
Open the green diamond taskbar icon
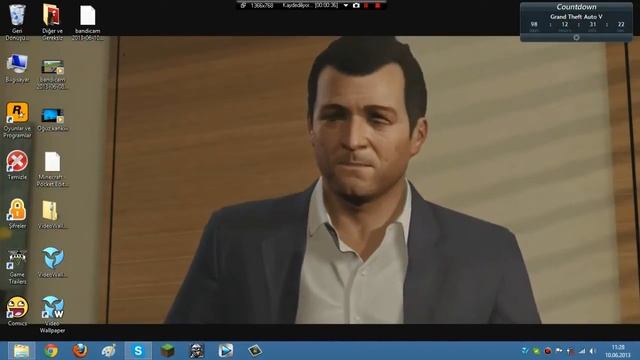point(255,351)
